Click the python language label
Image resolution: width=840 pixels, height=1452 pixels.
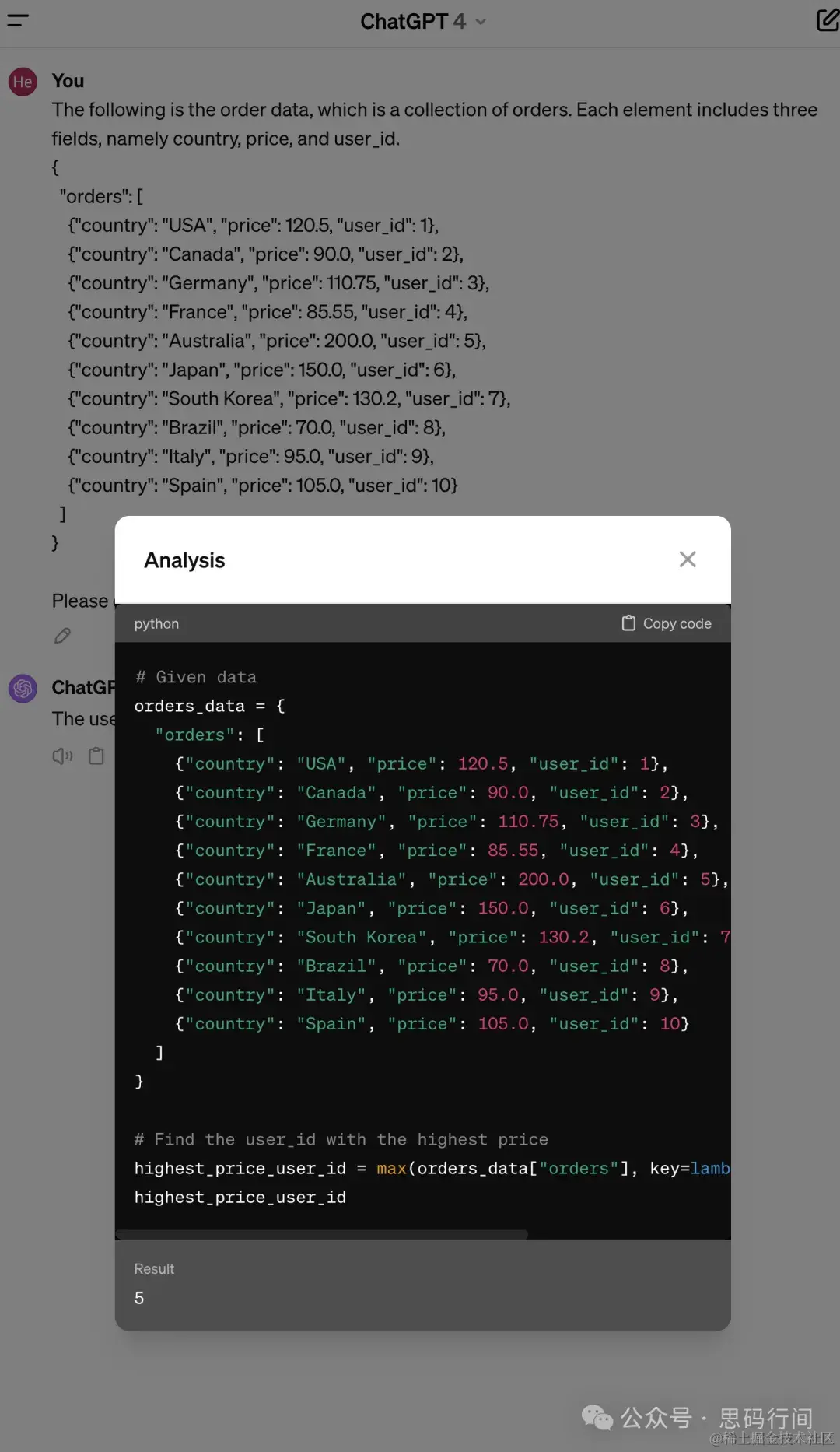pos(156,623)
